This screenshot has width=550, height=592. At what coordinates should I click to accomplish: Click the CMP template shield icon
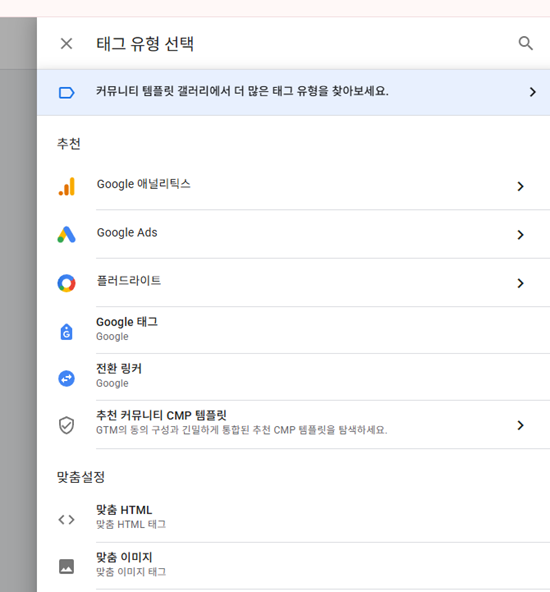coord(66,425)
